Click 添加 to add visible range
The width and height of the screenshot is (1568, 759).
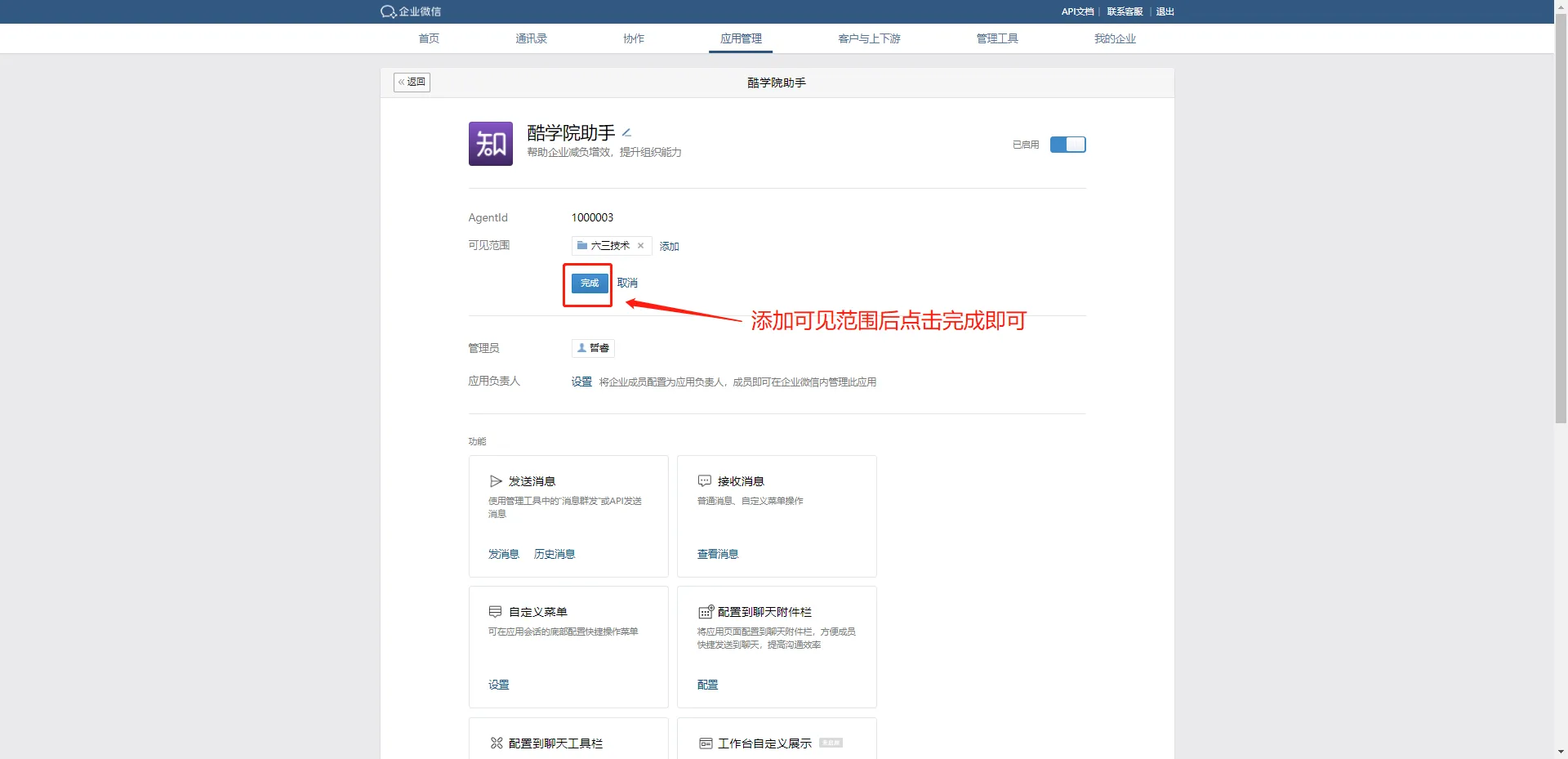click(x=669, y=246)
